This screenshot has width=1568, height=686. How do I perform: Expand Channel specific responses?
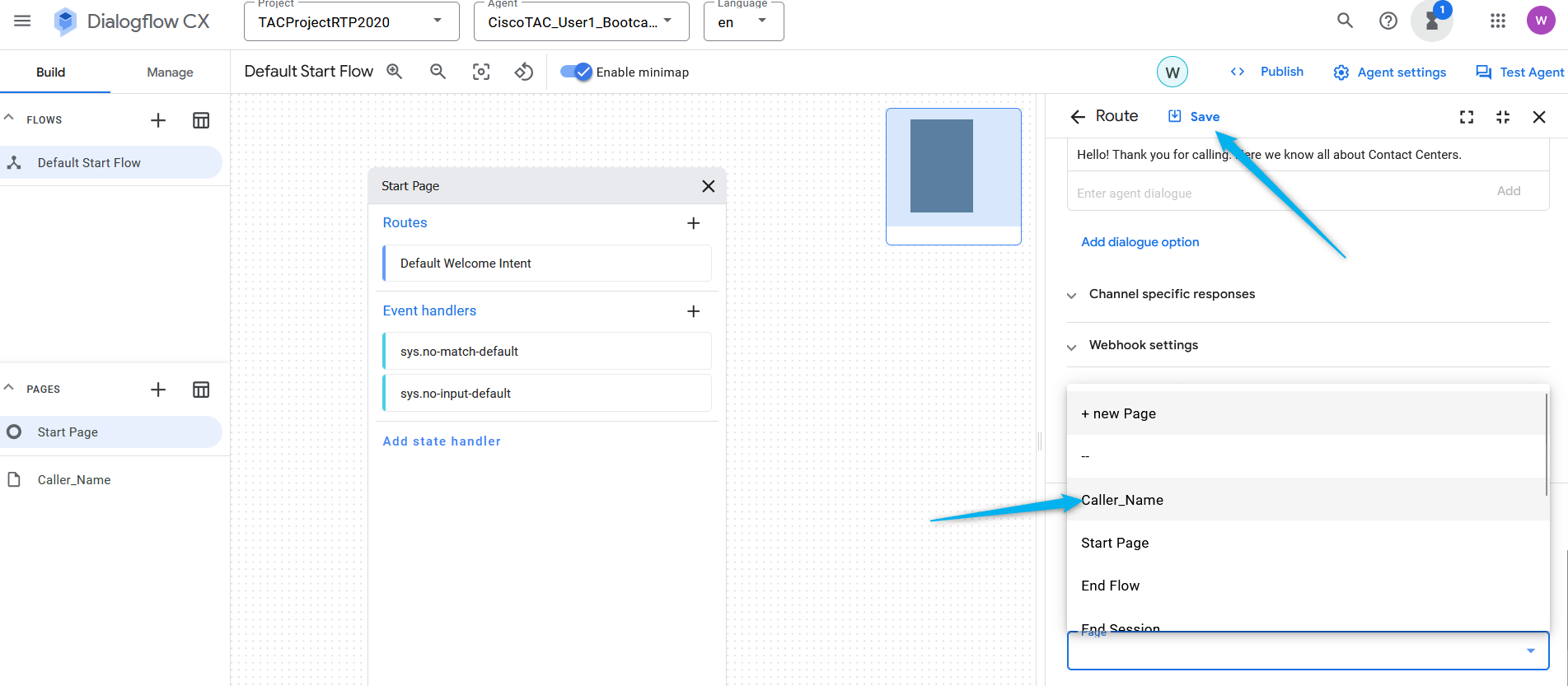click(1172, 294)
